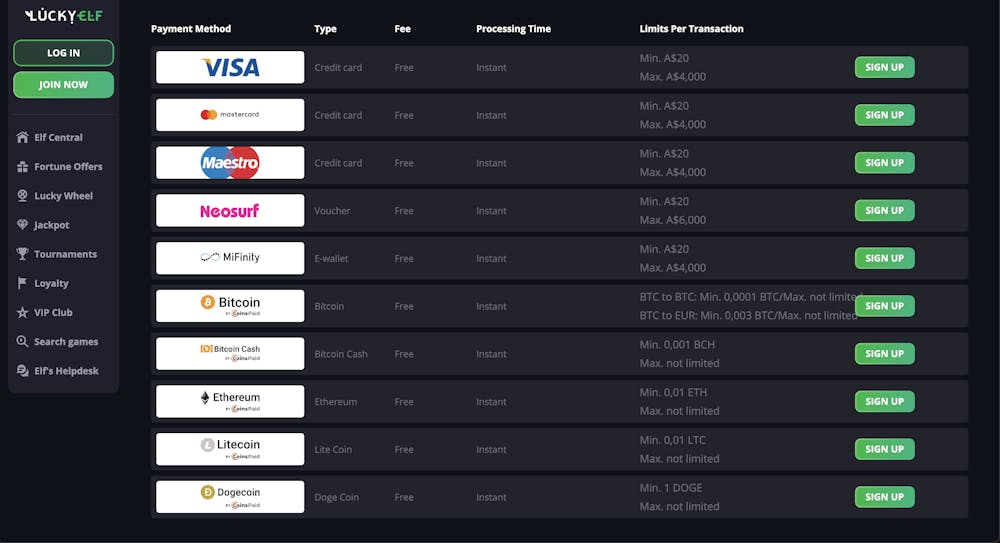This screenshot has height=543, width=1000.
Task: Sign up in the Dogecoin row
Action: pos(884,497)
